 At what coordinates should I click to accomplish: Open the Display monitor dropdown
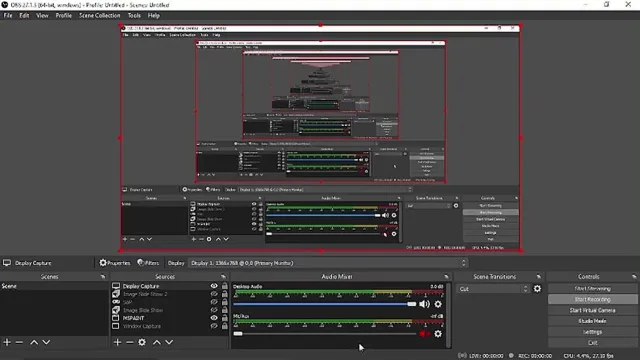coord(328,263)
